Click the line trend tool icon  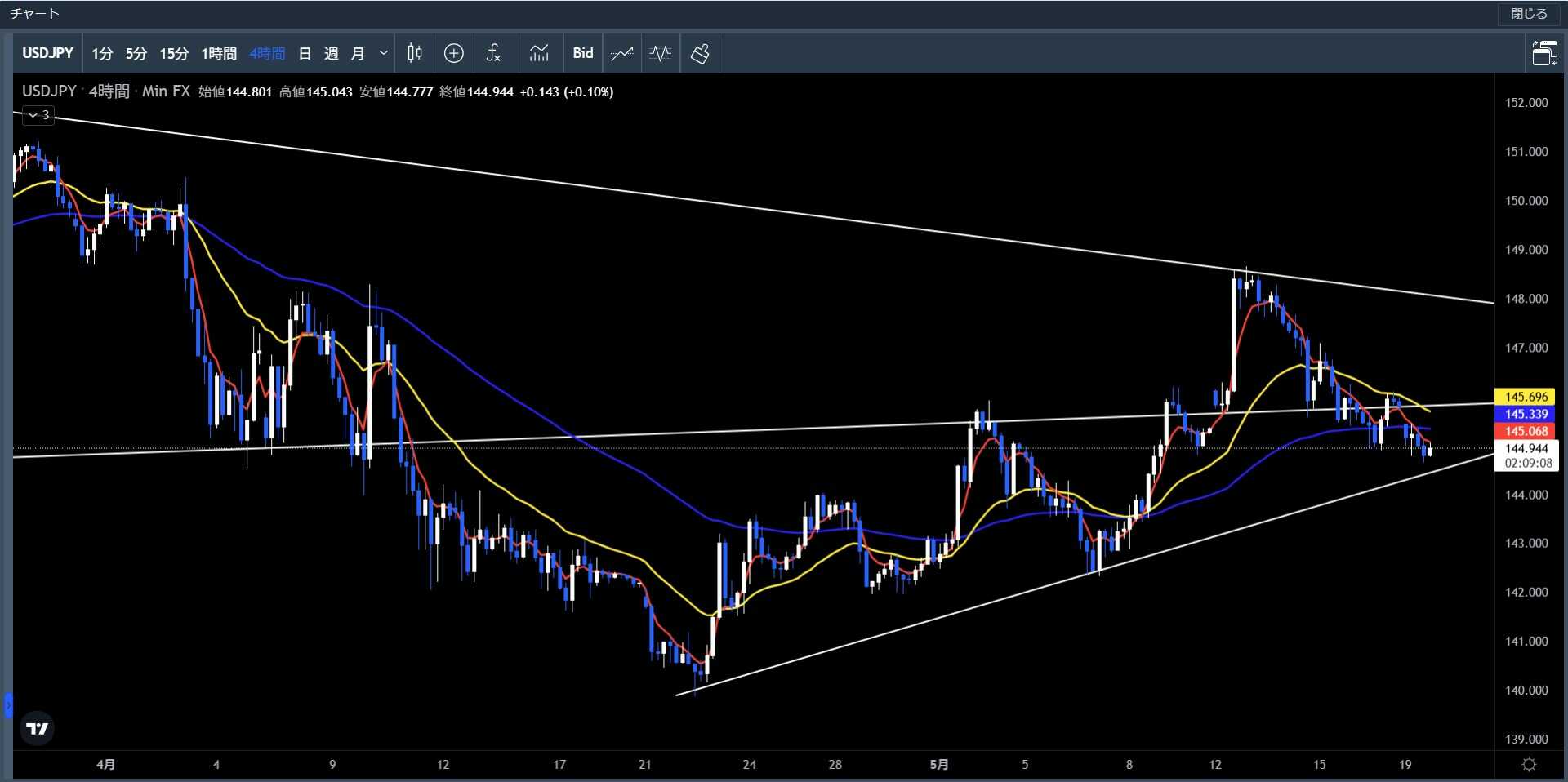pyautogui.click(x=622, y=53)
